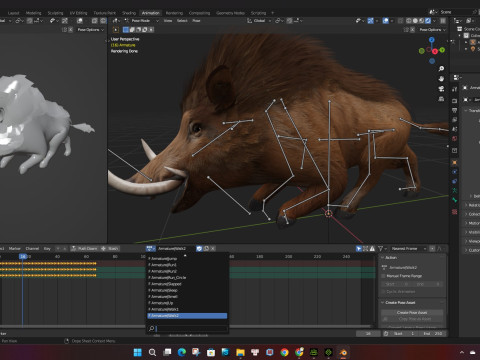Click the hand pan-view viewport icon
The height and width of the screenshot is (360, 480).
coord(441,79)
